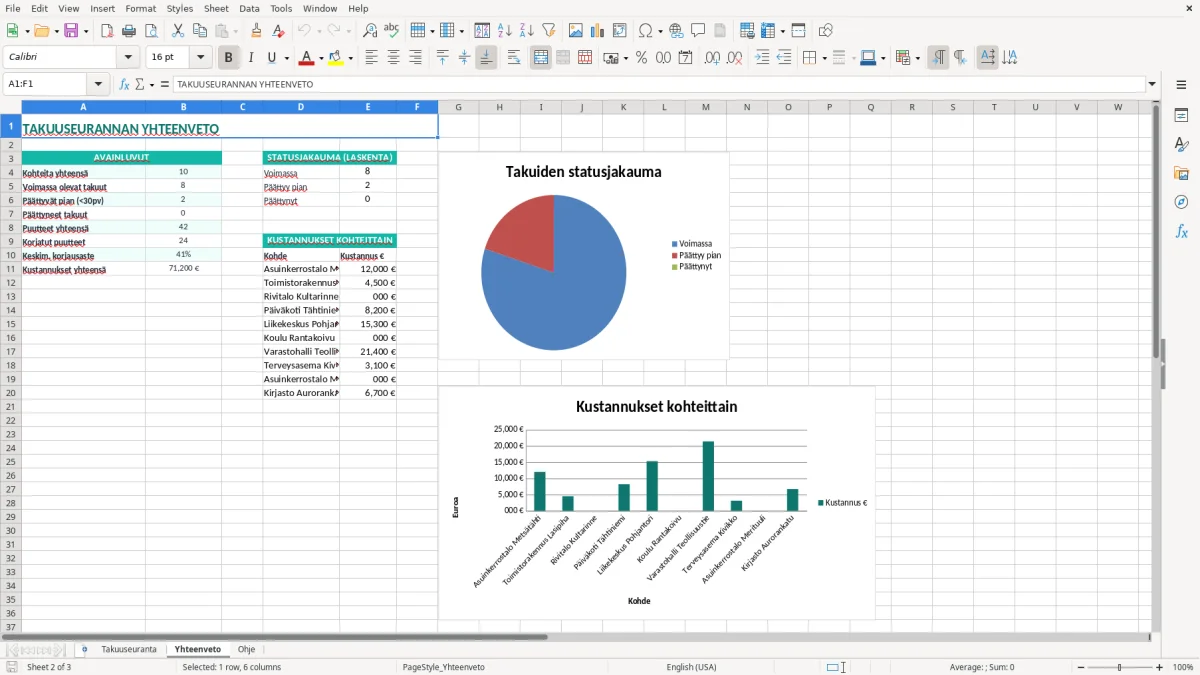1200x675 pixels.
Task: Open the Font Name dropdown
Action: (x=128, y=58)
